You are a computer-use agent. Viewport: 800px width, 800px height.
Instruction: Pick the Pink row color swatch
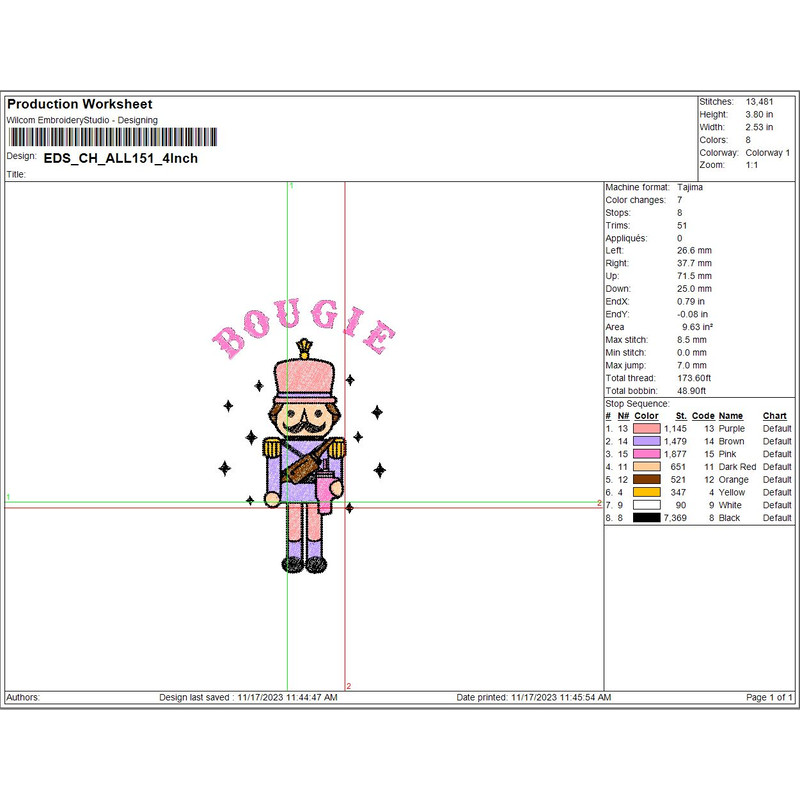tap(646, 454)
